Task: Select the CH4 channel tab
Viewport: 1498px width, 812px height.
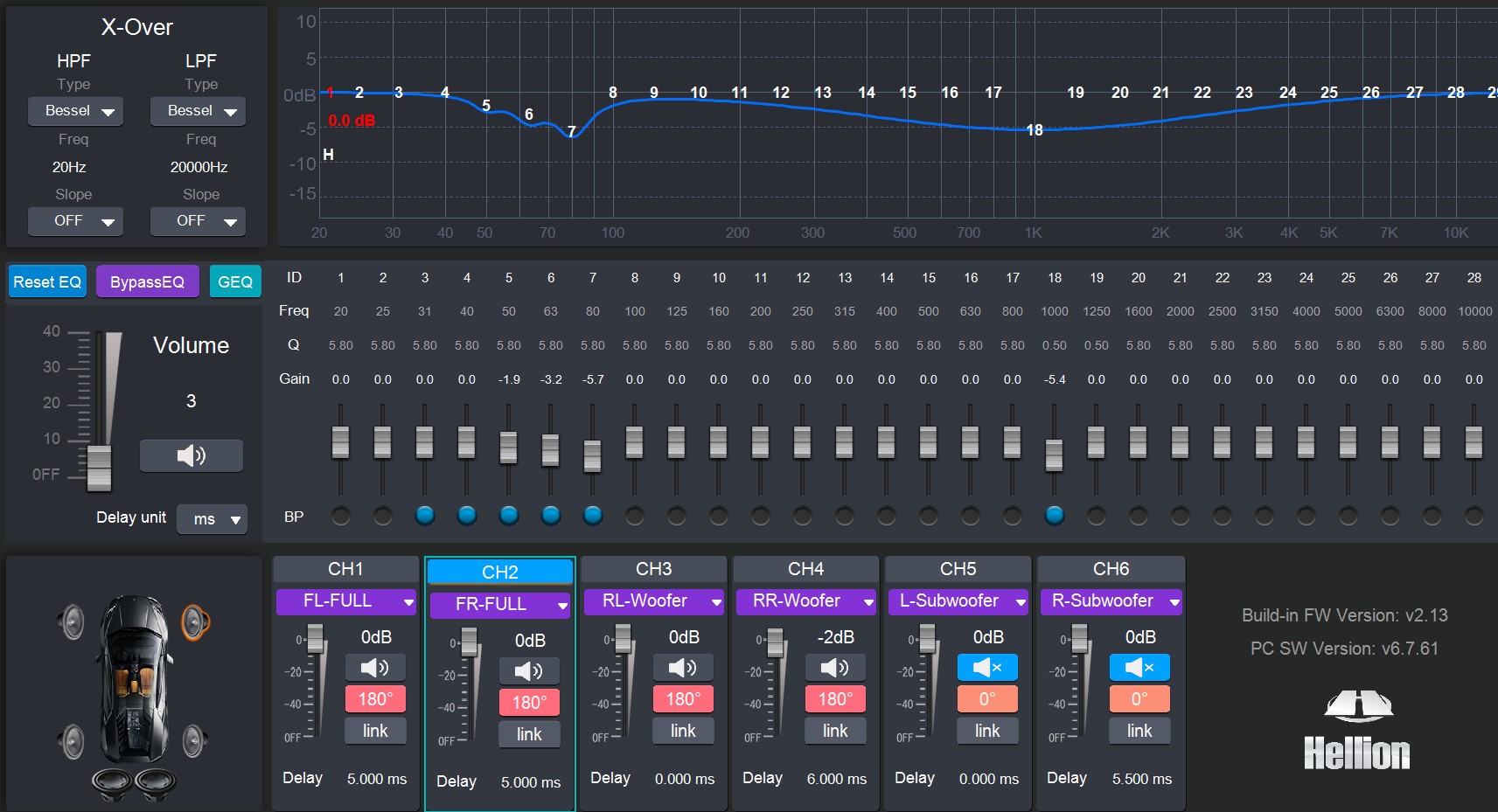Action: 805,569
